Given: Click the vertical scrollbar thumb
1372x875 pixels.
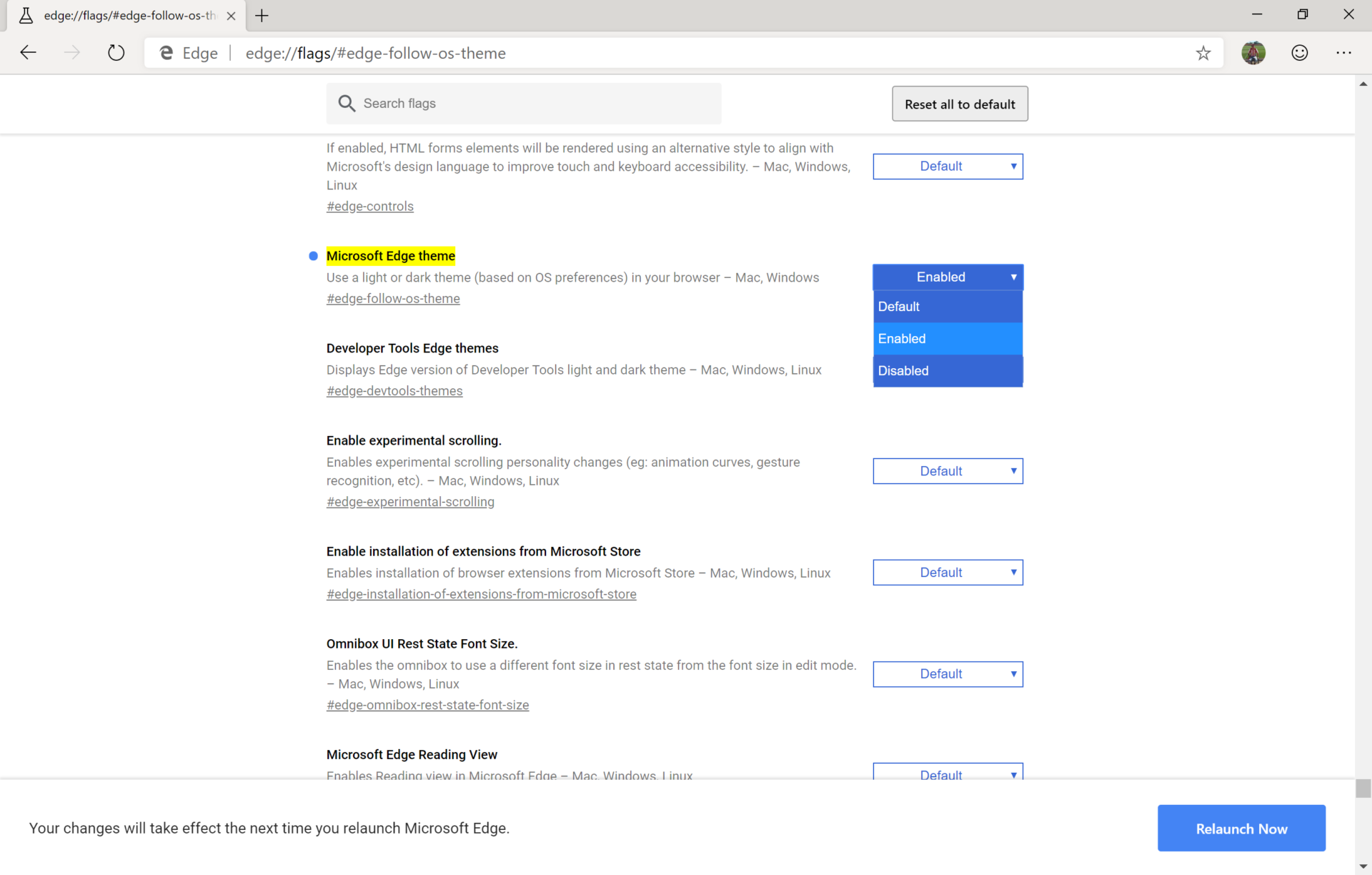Looking at the screenshot, I should point(1363,788).
